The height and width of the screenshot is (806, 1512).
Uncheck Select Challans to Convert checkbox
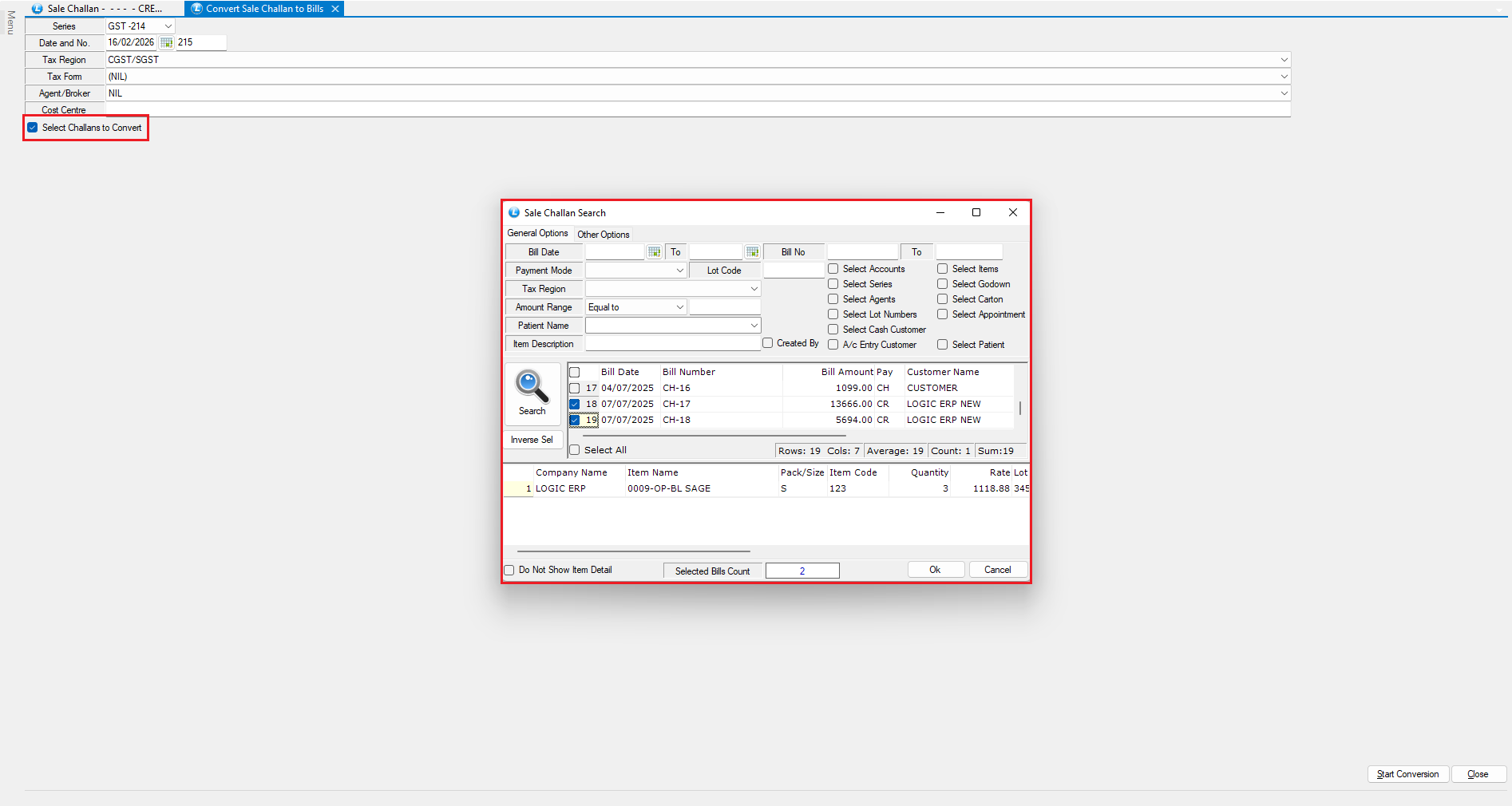point(33,128)
